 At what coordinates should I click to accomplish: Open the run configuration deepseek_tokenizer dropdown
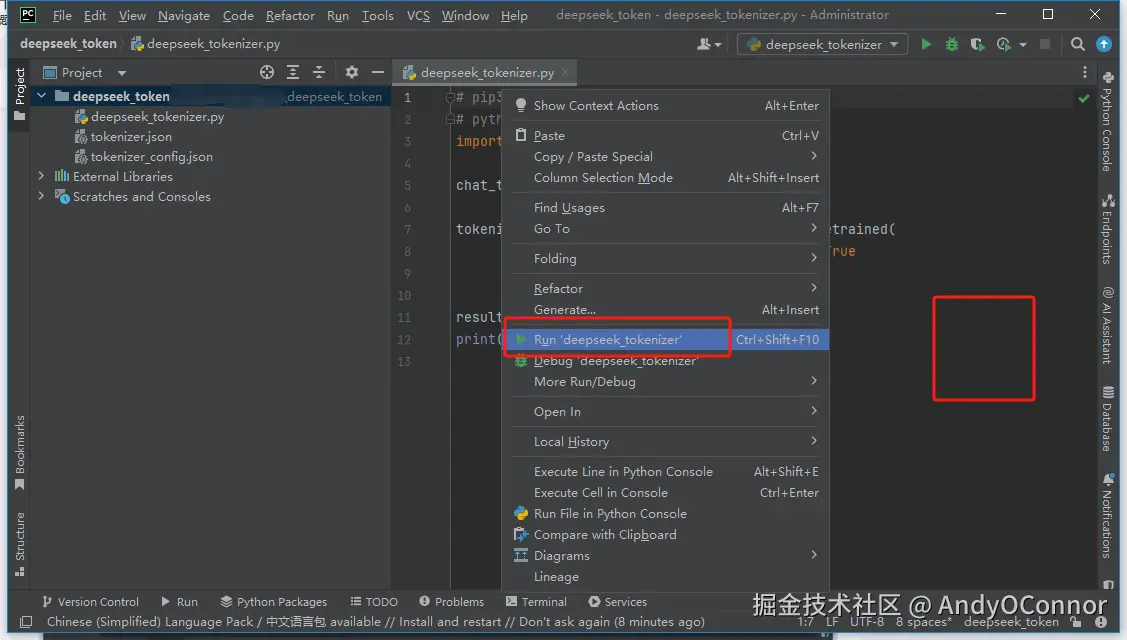coord(822,45)
